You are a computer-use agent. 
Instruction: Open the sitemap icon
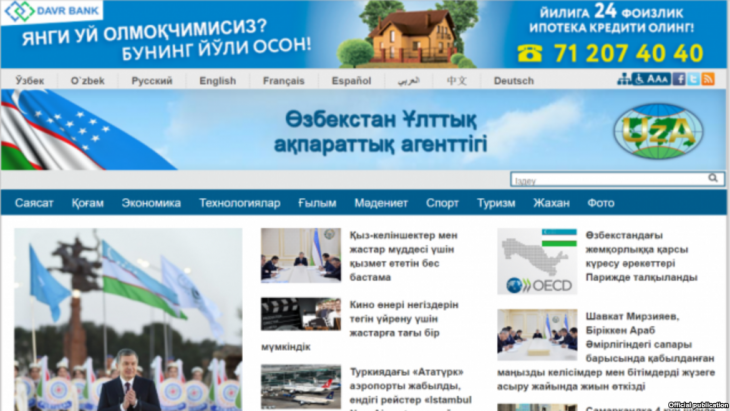pyautogui.click(x=624, y=80)
